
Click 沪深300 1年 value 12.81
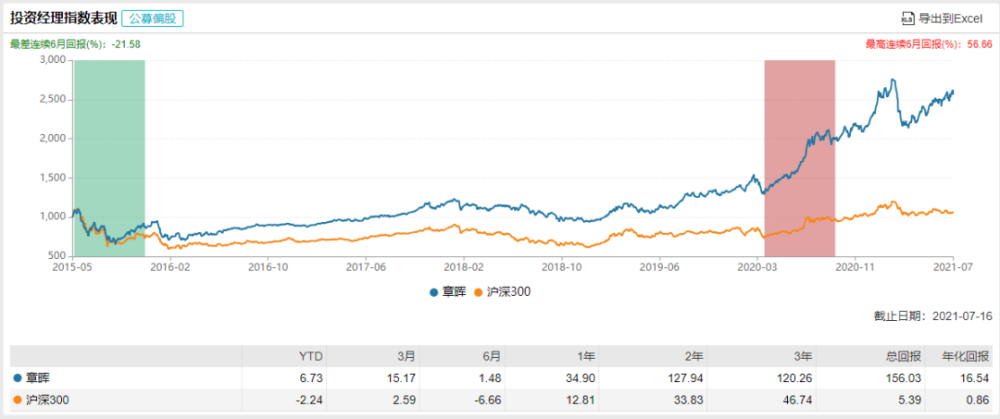point(579,399)
